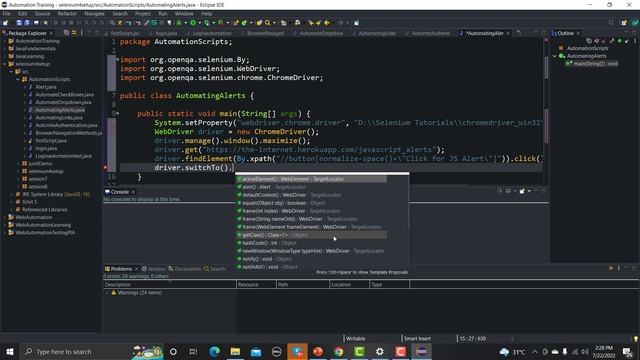The width and height of the screenshot is (640, 360).
Task: Open Loginautomationtest.java in Package Explorer
Action: [x=63, y=156]
